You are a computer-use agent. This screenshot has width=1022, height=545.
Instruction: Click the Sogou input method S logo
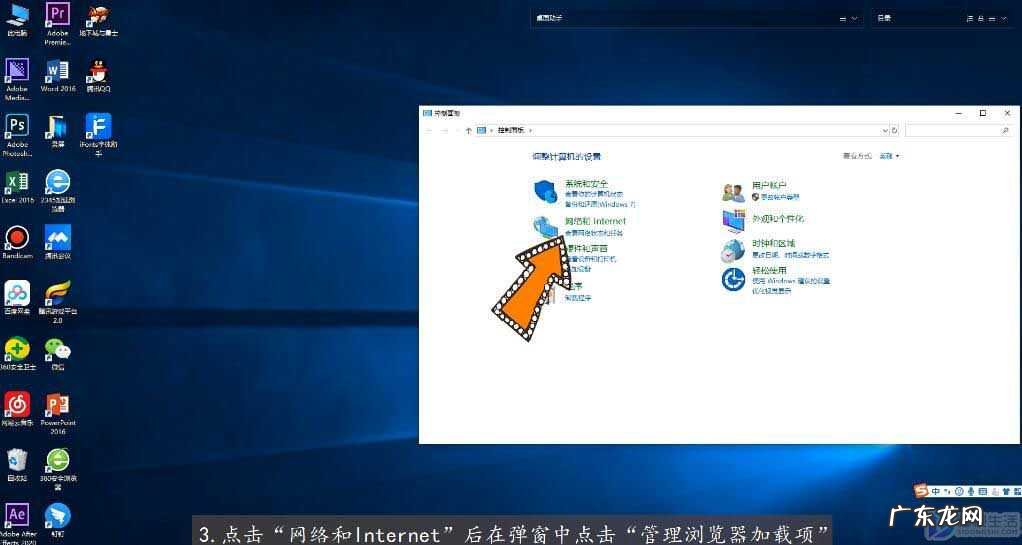(x=920, y=491)
